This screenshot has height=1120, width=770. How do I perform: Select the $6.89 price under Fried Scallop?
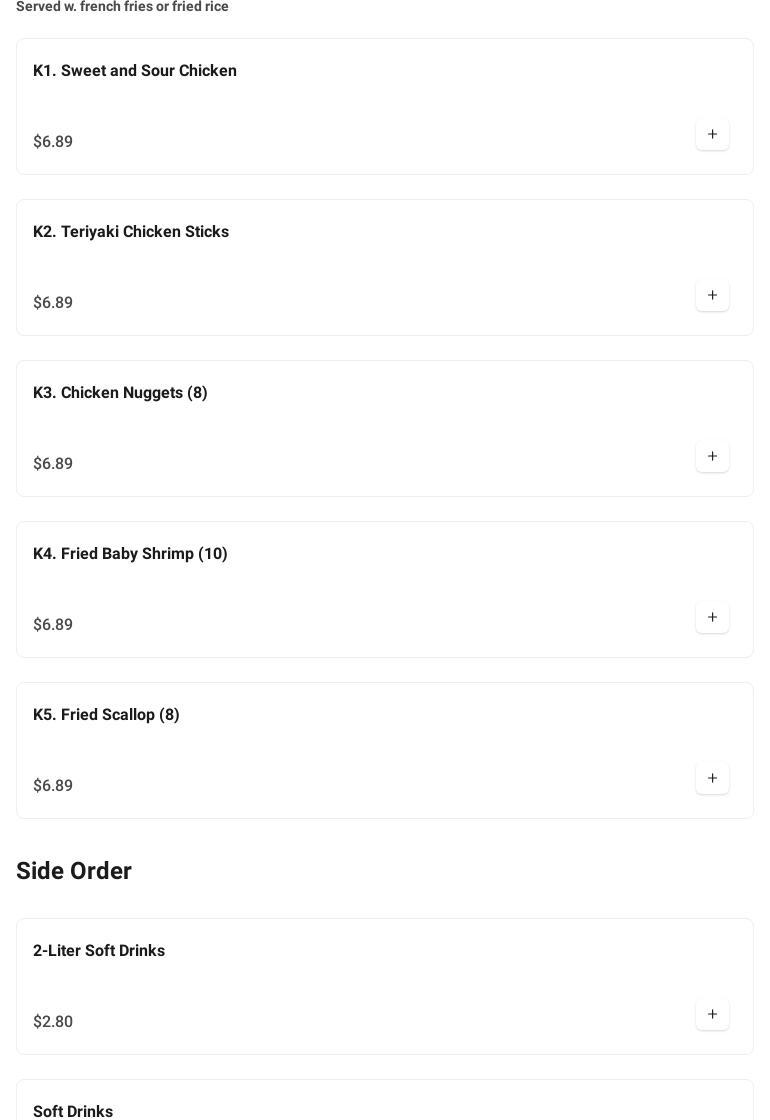53,786
